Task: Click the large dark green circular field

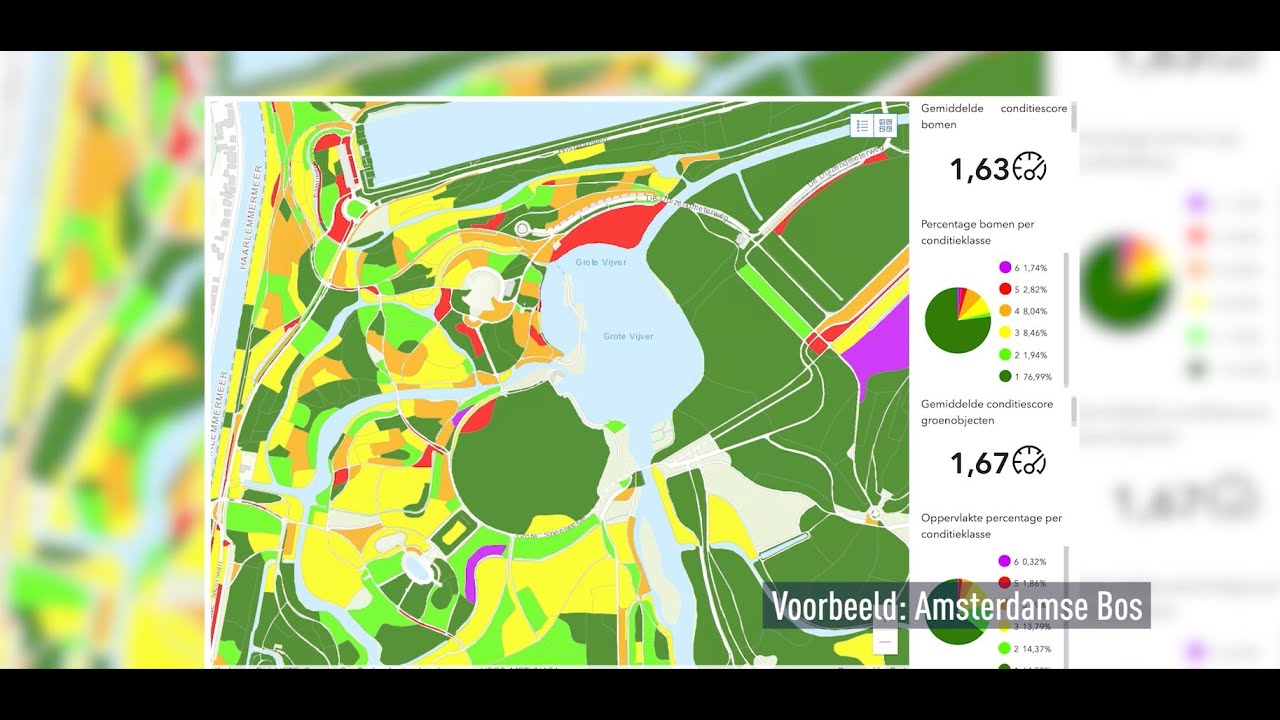Action: pos(530,462)
